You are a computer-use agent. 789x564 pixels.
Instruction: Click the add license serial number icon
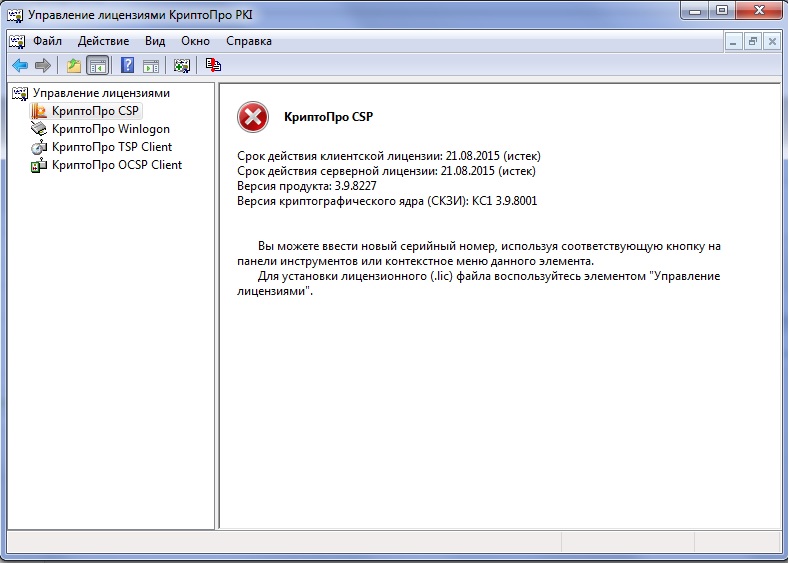tap(182, 65)
